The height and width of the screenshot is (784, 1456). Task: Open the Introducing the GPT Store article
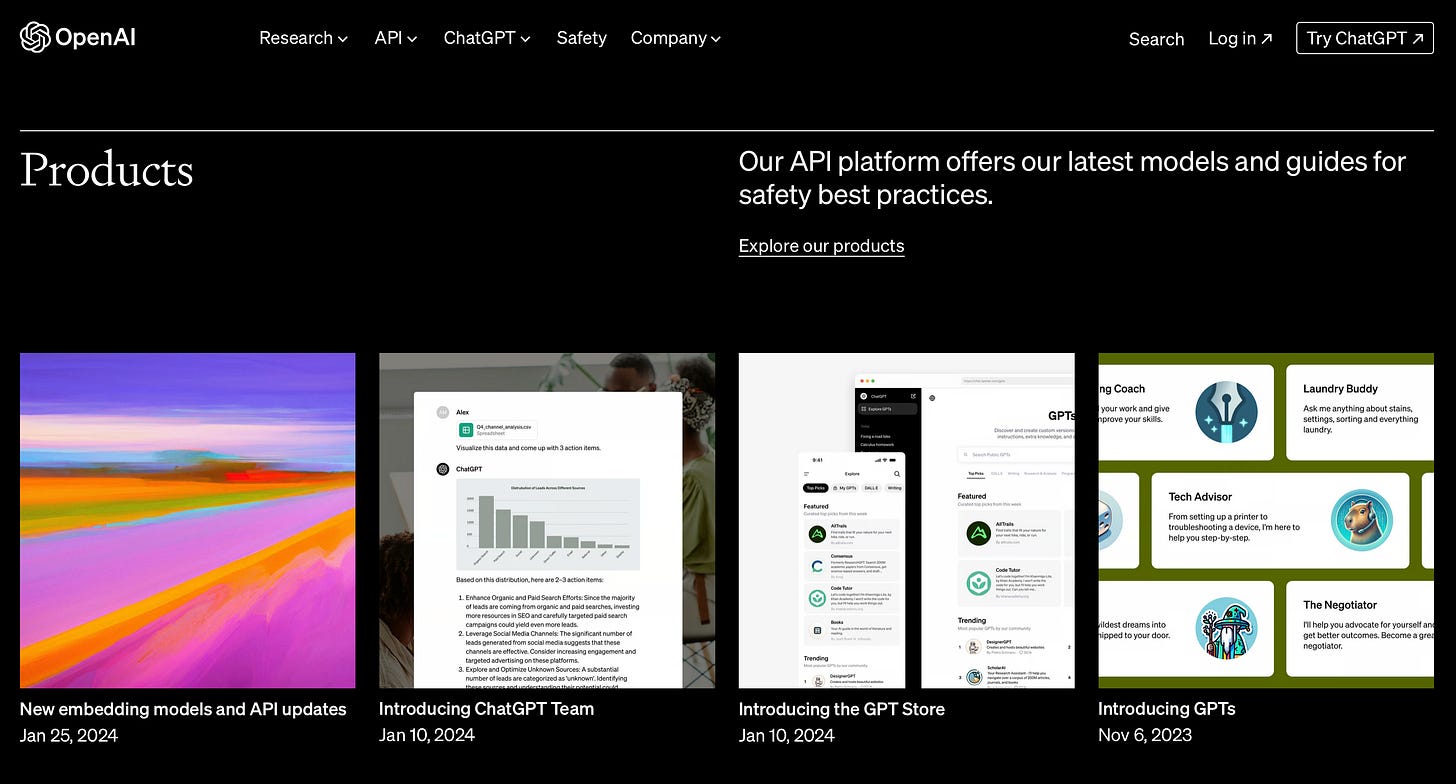click(x=841, y=709)
